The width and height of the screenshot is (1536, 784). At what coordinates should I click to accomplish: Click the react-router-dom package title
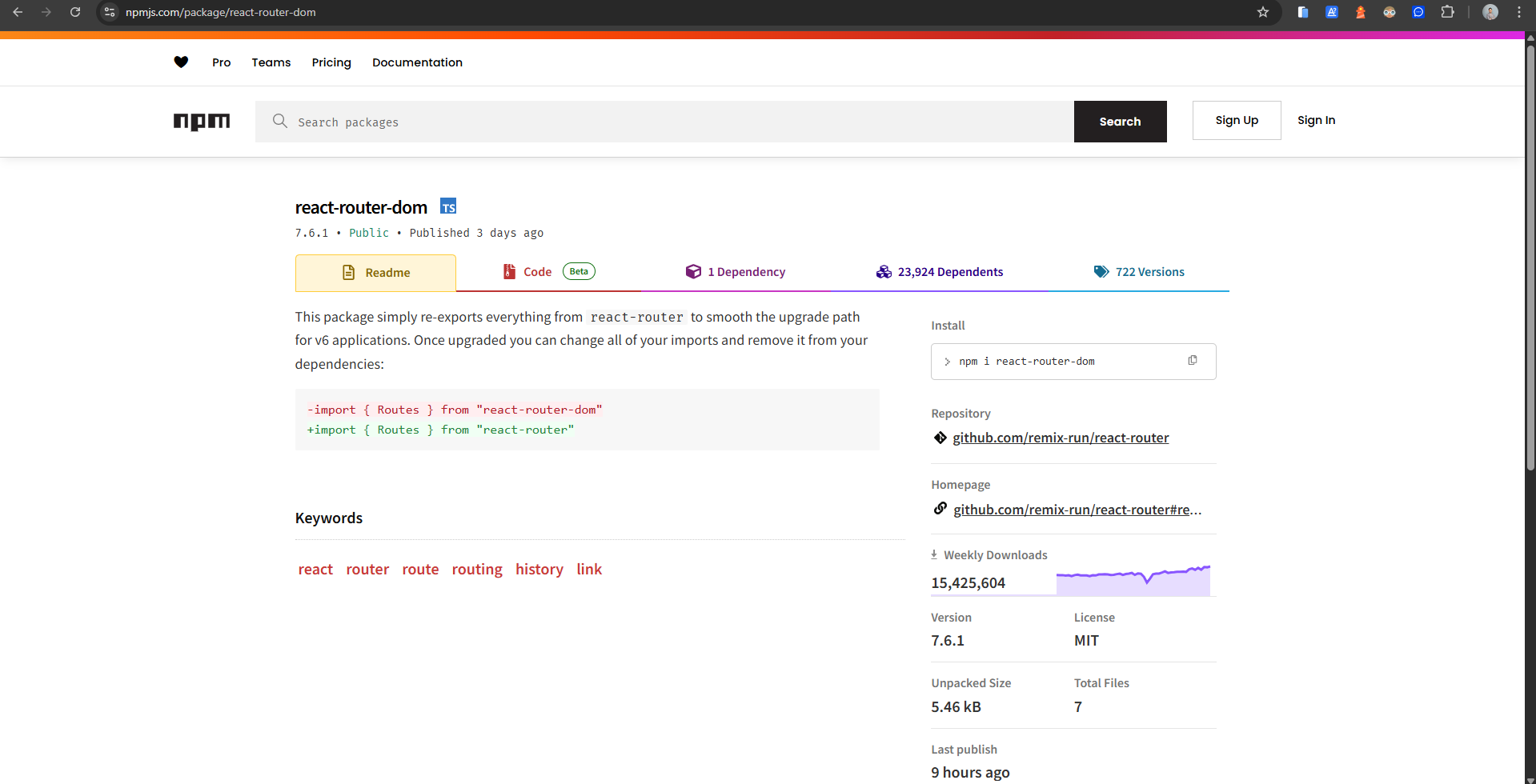tap(361, 207)
